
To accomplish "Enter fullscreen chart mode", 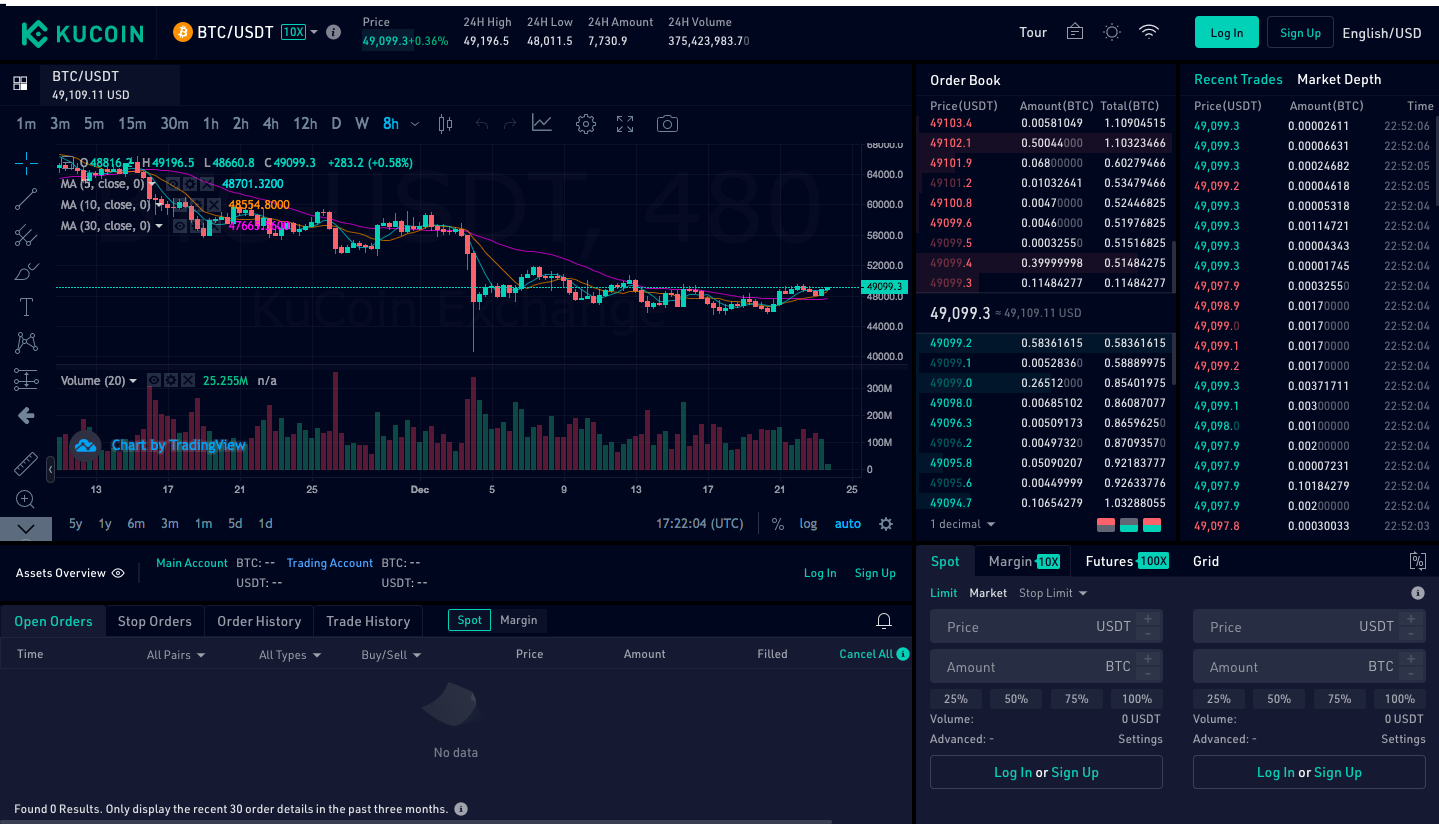I will [x=625, y=124].
